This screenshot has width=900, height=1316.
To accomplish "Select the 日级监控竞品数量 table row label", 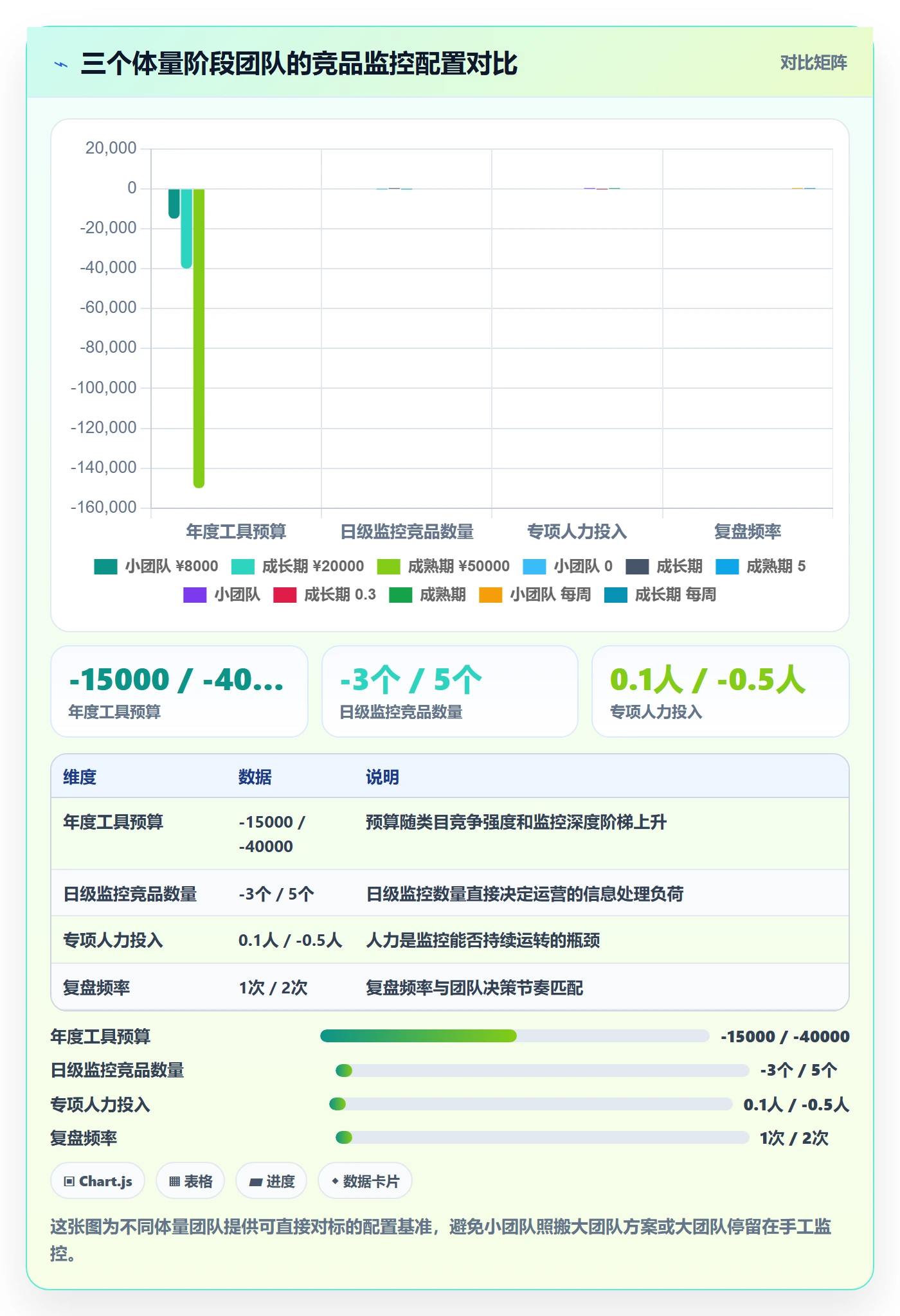I will point(130,894).
